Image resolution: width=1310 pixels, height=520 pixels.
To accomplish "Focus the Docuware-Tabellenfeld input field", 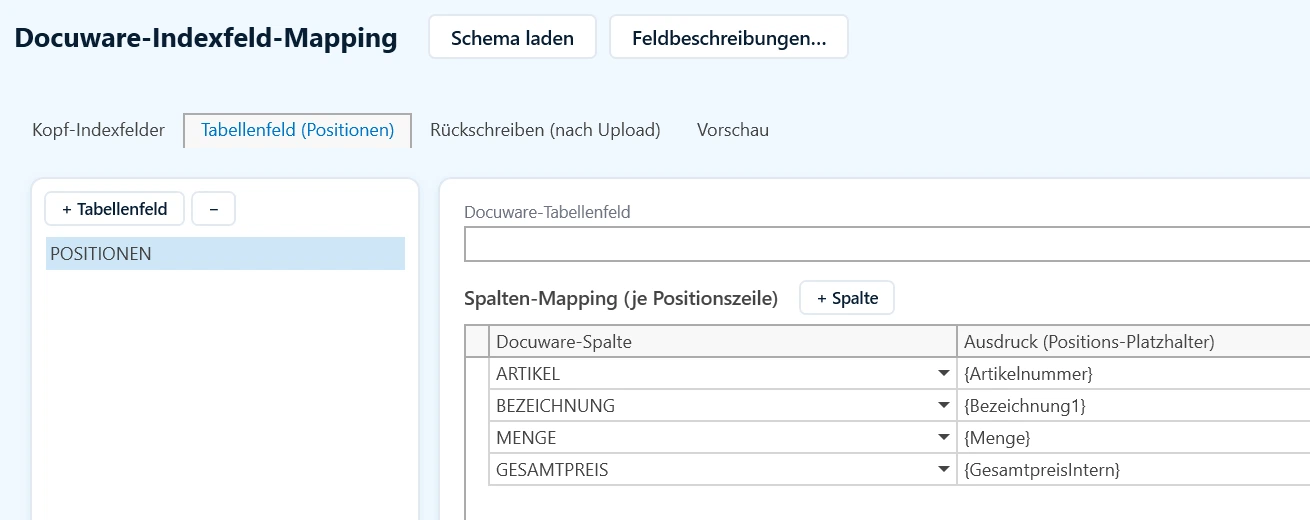I will pyautogui.click(x=887, y=244).
